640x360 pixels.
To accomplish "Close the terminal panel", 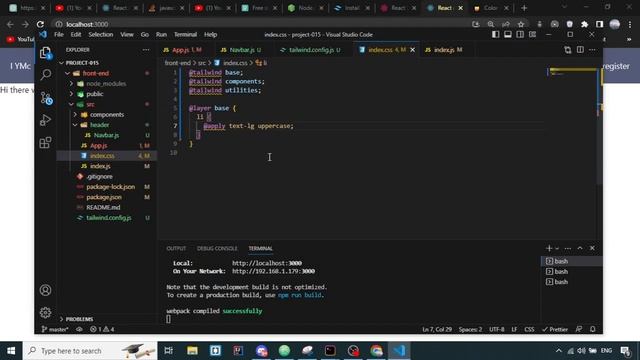I will point(592,248).
